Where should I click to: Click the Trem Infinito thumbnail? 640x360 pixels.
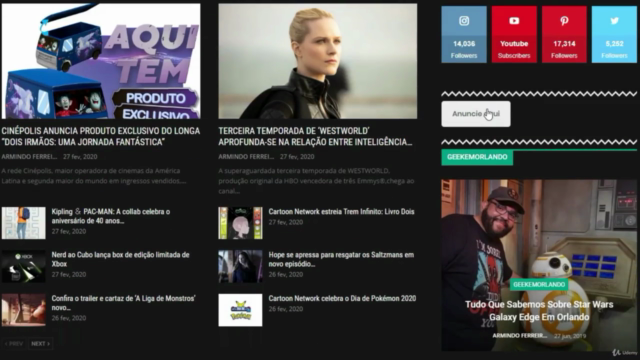pos(240,223)
